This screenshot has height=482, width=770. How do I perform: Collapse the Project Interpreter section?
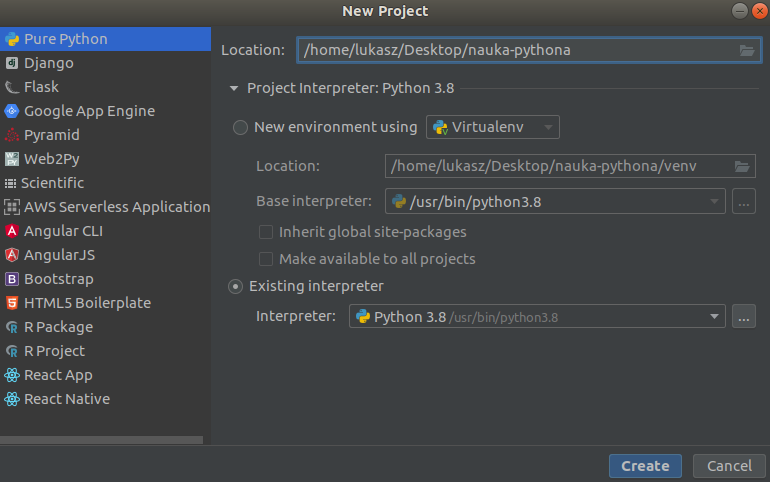tap(235, 88)
